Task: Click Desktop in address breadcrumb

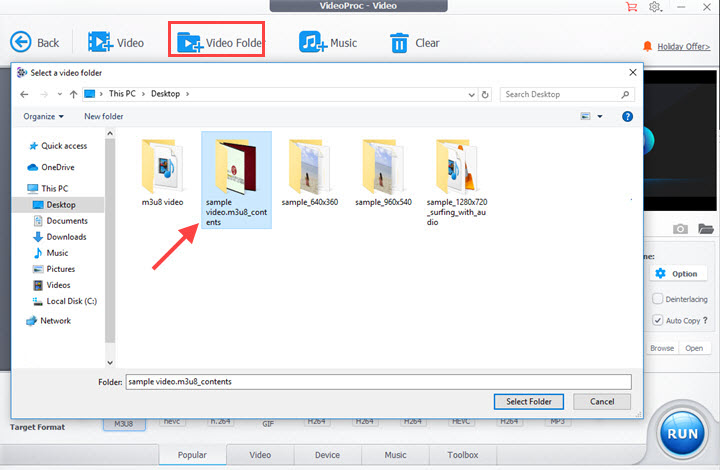Action: coord(165,94)
